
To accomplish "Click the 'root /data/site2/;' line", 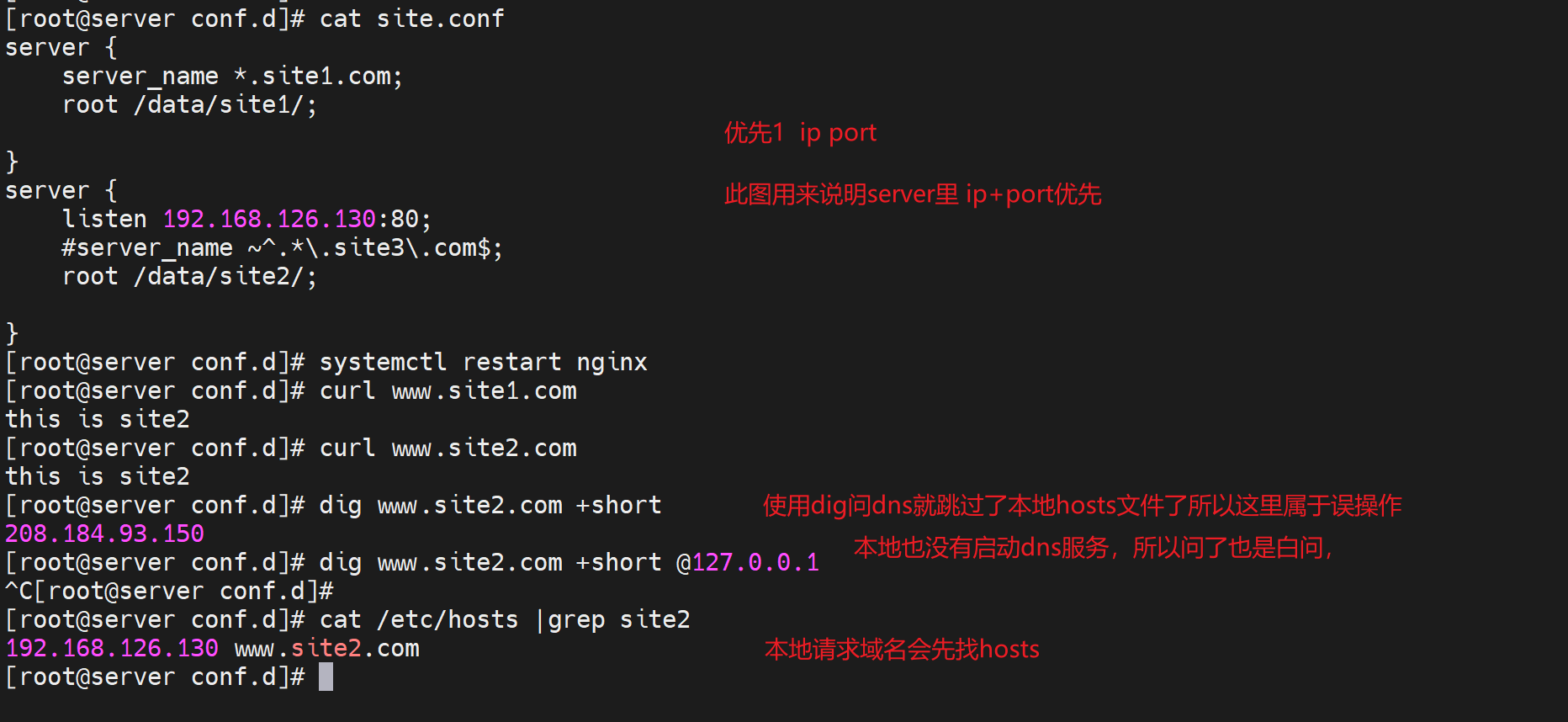I will [189, 277].
